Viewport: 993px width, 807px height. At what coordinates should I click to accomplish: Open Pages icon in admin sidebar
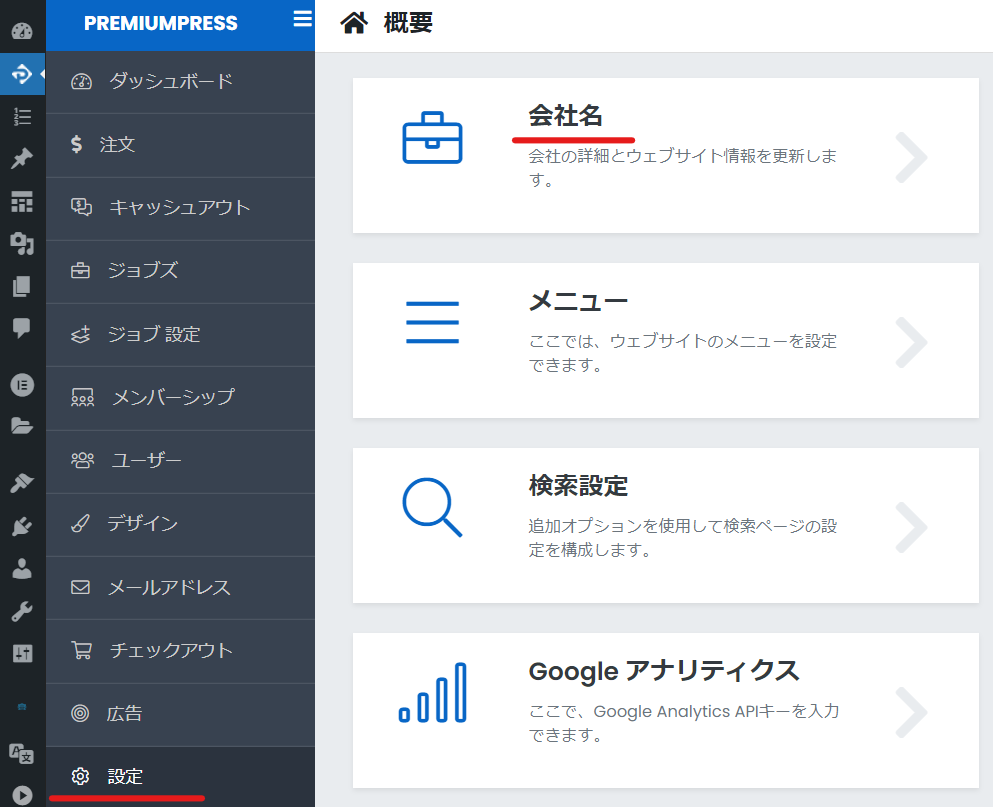pyautogui.click(x=22, y=286)
